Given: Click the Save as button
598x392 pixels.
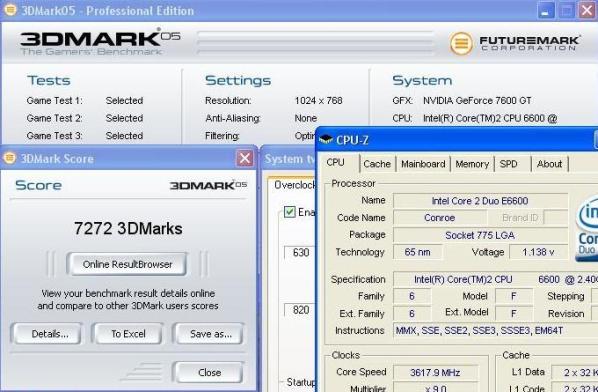Looking at the screenshot, I should 210,334.
